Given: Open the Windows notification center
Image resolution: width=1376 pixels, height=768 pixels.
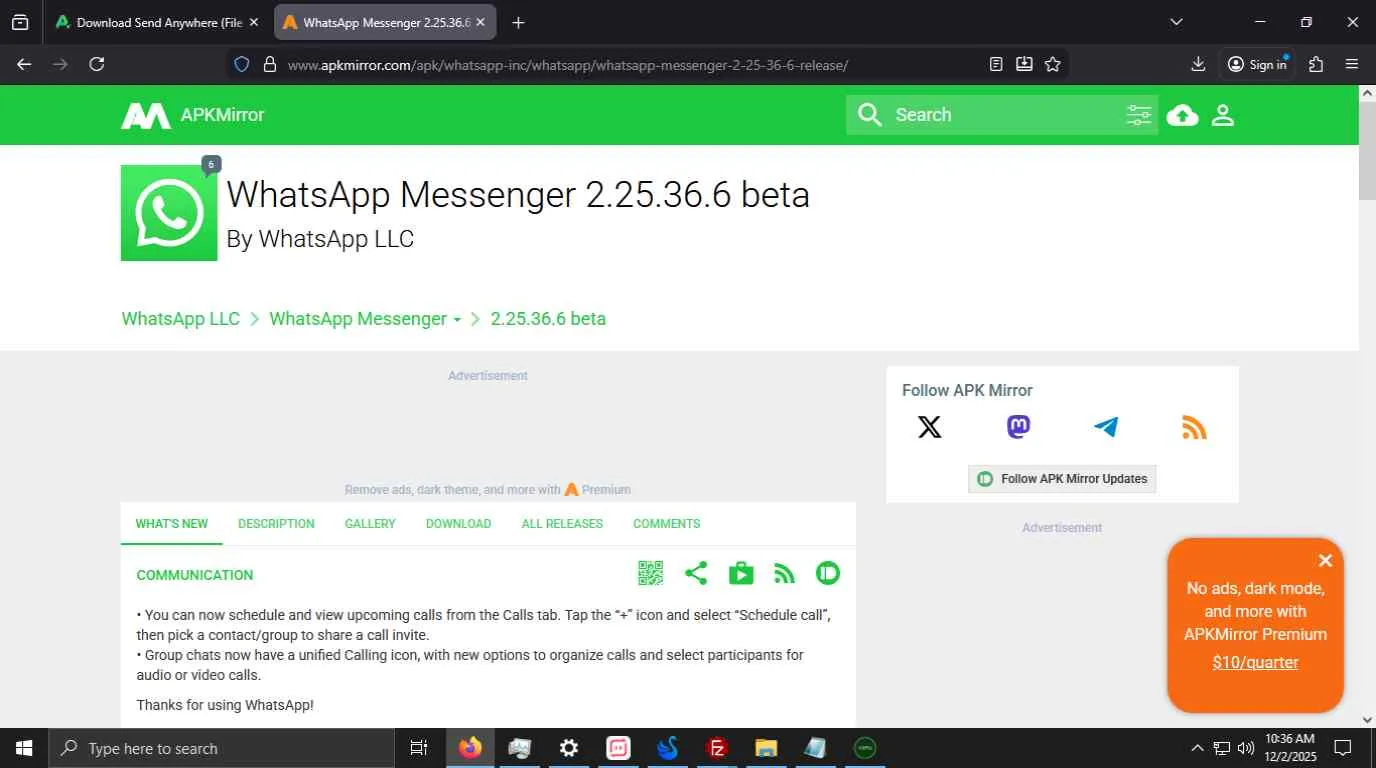Looking at the screenshot, I should coord(1343,748).
